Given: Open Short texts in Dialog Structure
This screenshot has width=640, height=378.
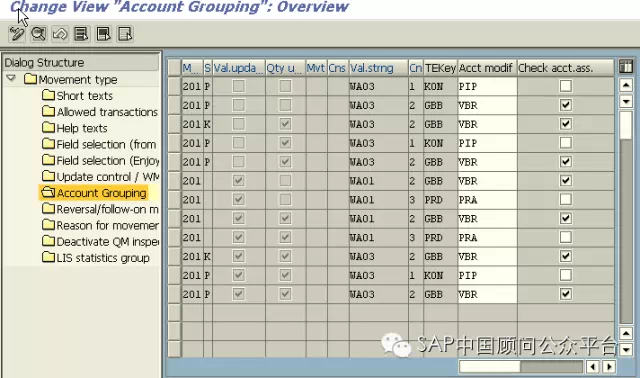Looking at the screenshot, I should click(x=84, y=96).
